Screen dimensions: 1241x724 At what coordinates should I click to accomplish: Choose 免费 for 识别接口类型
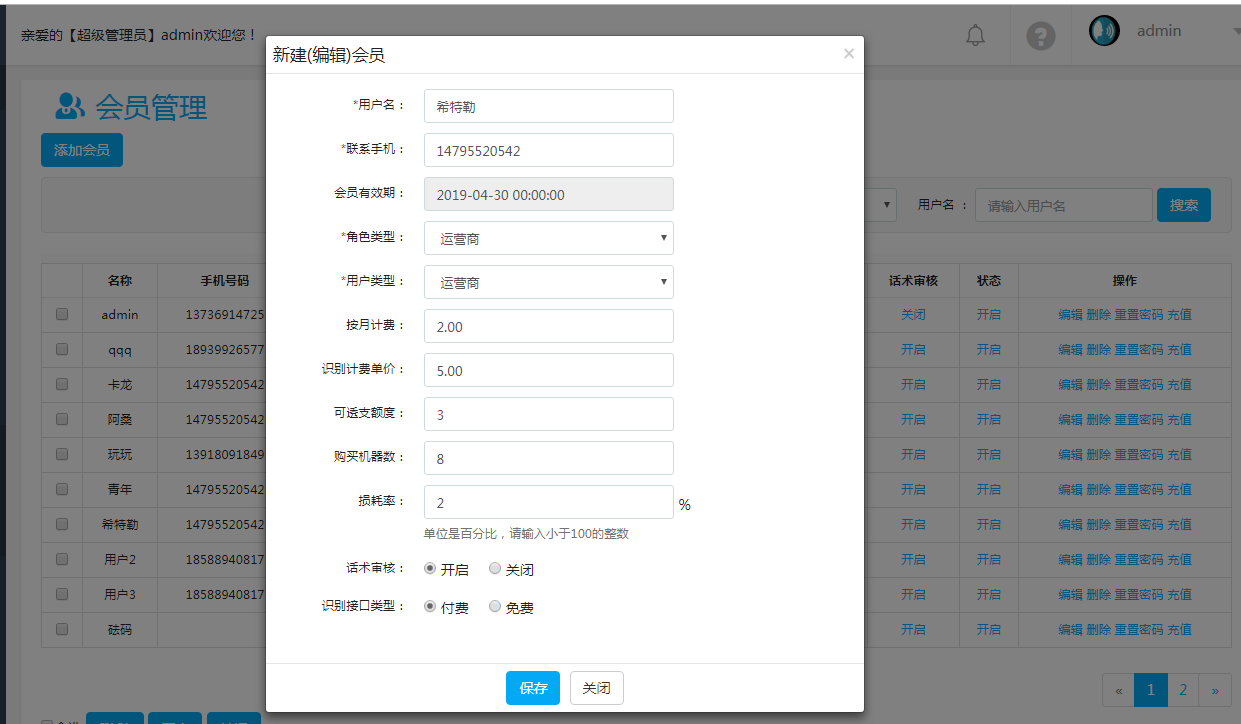[495, 606]
